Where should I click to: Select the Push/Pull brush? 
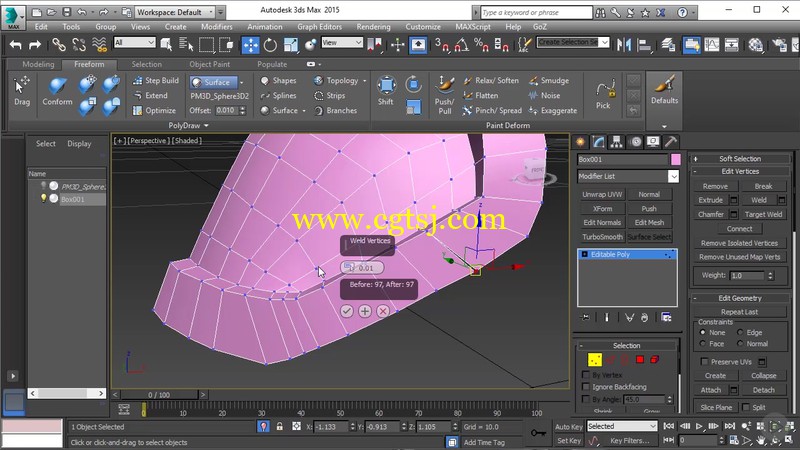(x=444, y=94)
